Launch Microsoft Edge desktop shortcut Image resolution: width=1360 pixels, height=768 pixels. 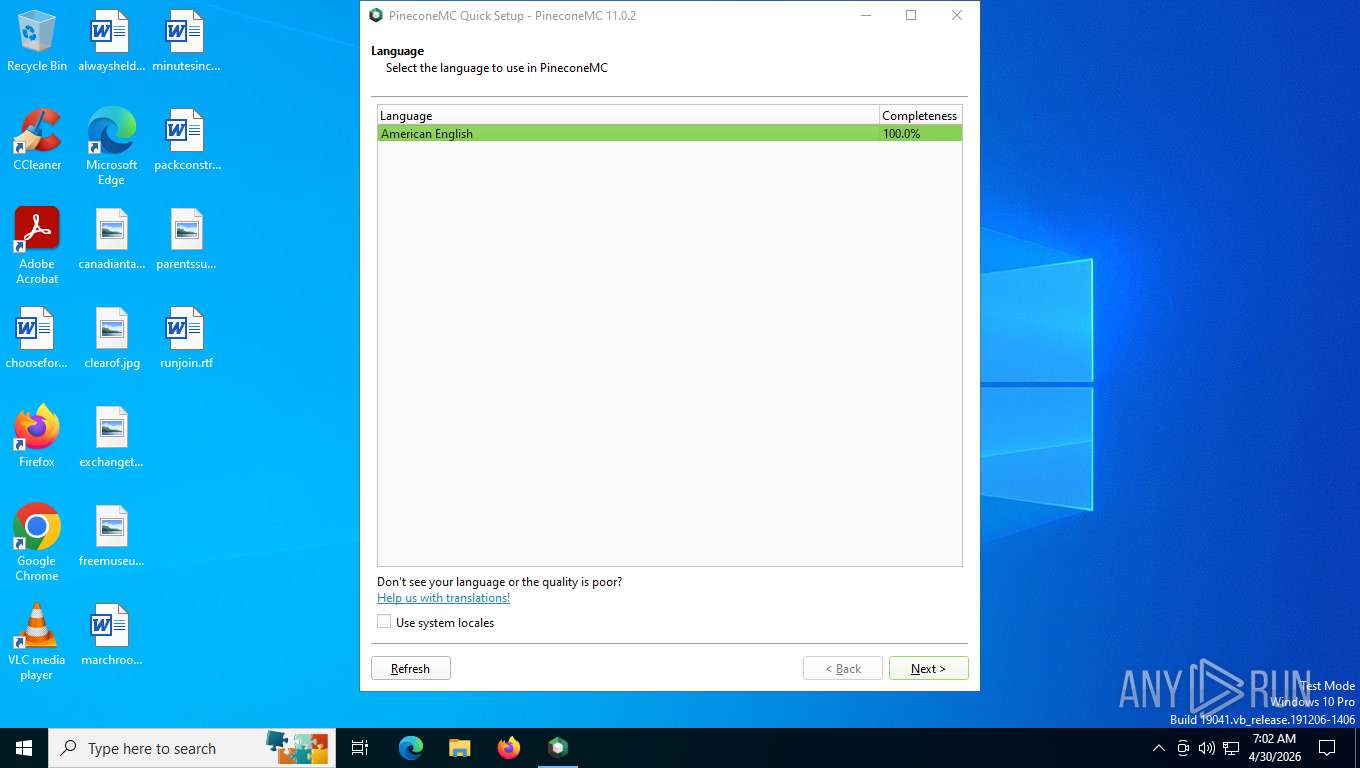tap(111, 147)
